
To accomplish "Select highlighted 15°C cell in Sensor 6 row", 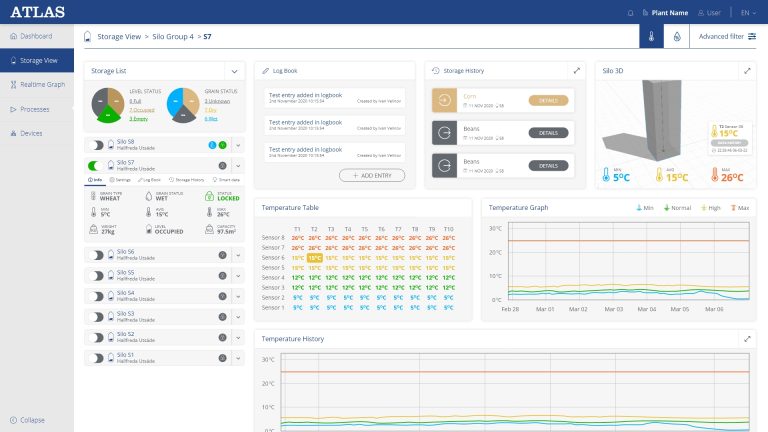I will click(x=314, y=257).
